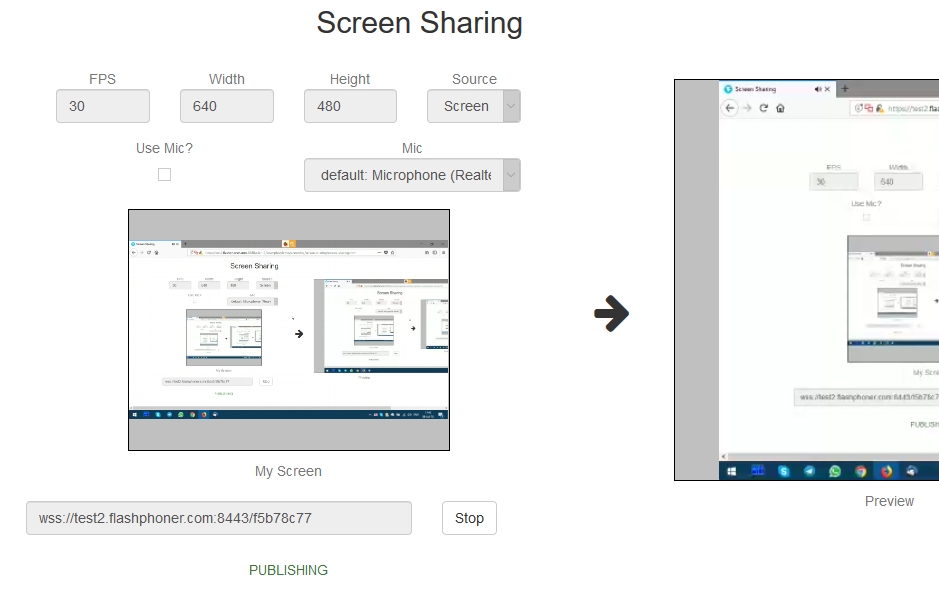Click the FPS input field
The image size is (939, 592).
103,106
